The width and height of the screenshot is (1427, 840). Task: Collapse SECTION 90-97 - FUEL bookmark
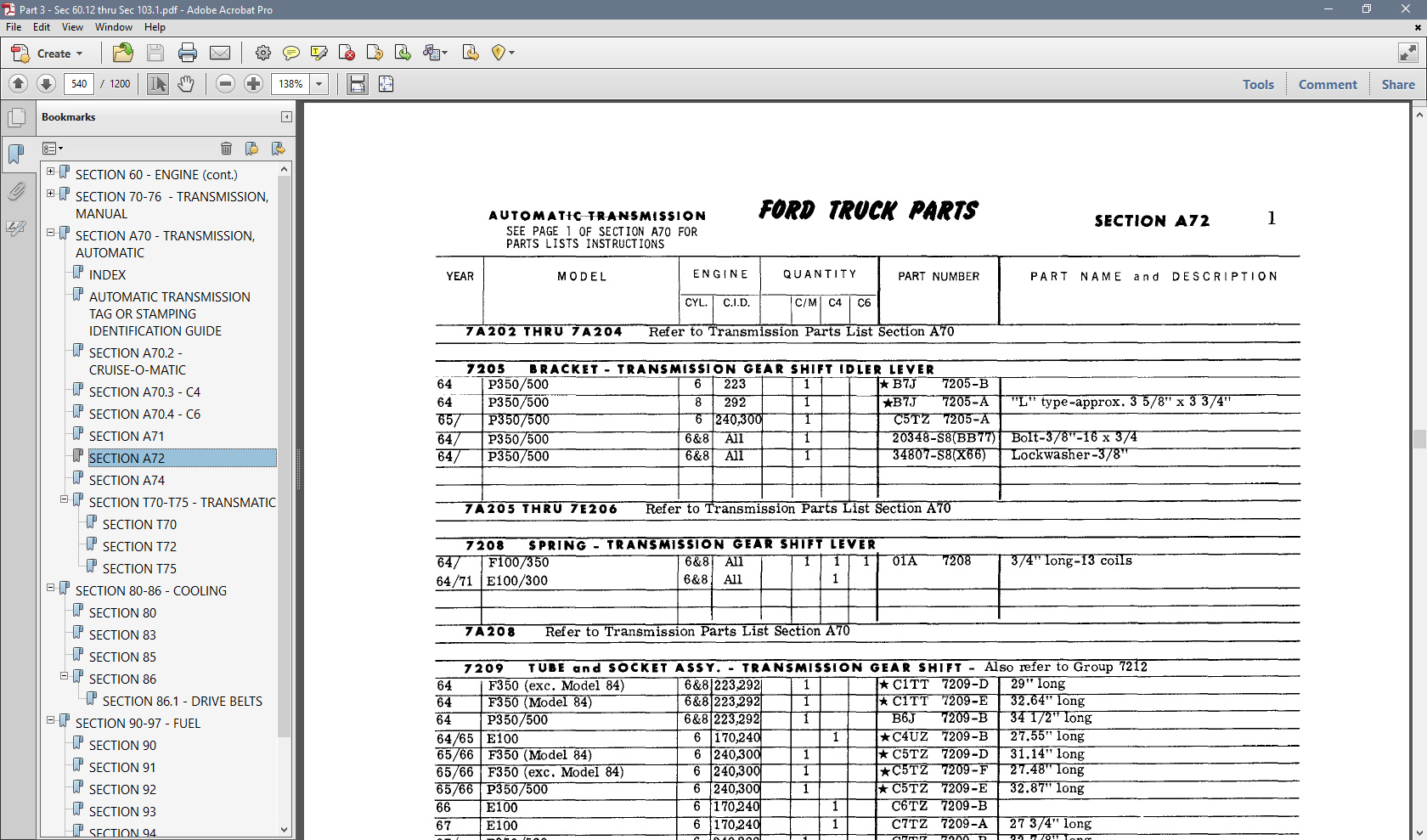(50, 720)
